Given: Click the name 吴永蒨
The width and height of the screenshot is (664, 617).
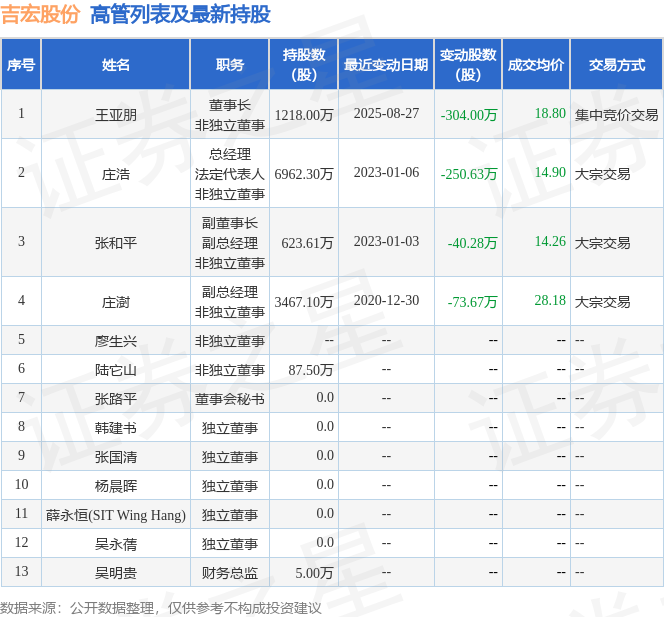Looking at the screenshot, I should click(x=116, y=544).
